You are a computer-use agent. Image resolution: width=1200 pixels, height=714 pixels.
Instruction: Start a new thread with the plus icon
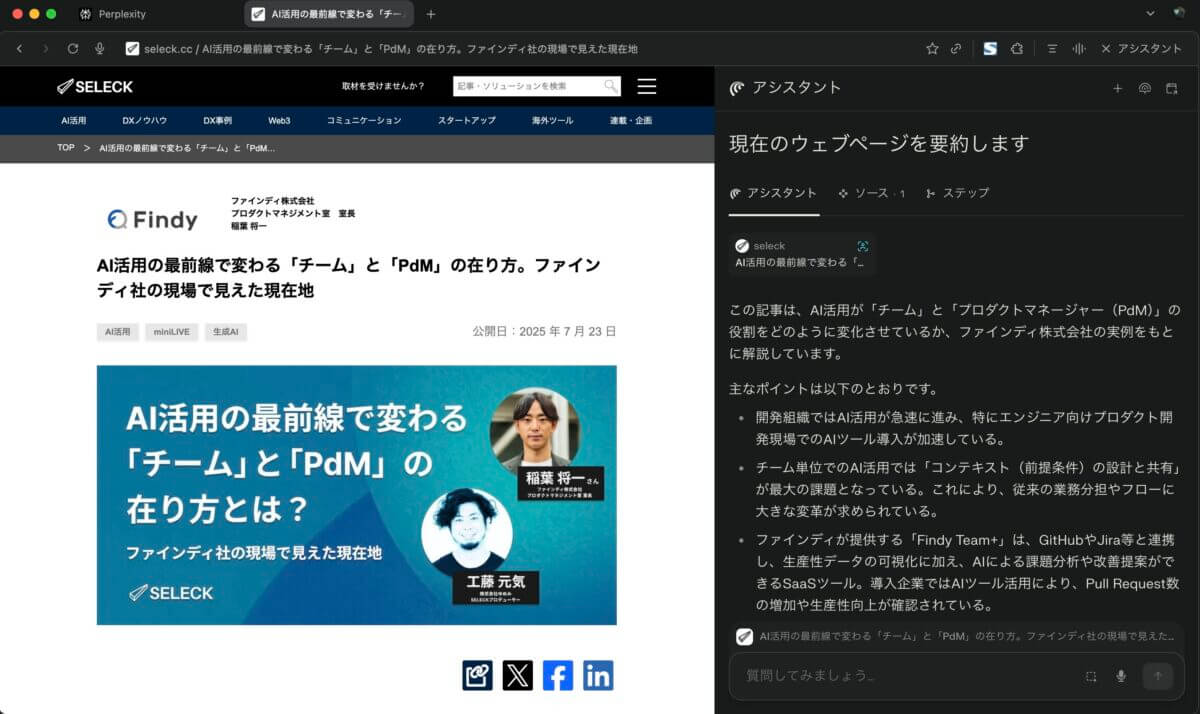[x=1118, y=88]
